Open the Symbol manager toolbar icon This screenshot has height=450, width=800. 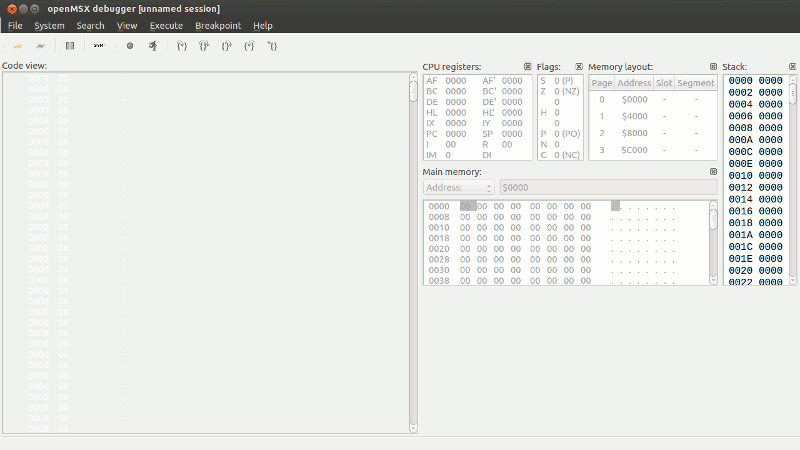98,46
